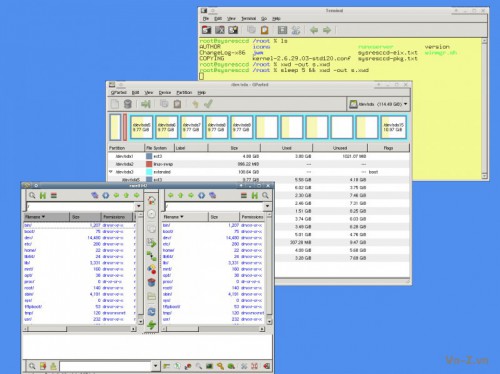Select the /dev/hda15 block in partition graphic
Image resolution: width=500 pixels, height=374 pixels.
point(394,127)
